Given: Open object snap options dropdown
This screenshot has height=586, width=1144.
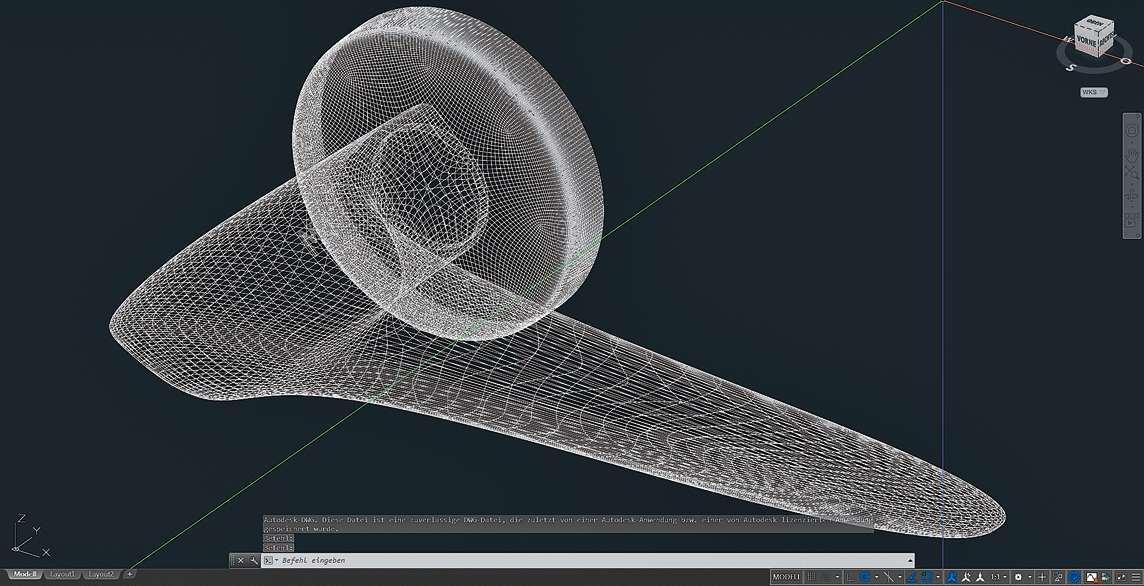Looking at the screenshot, I should coord(938,577).
